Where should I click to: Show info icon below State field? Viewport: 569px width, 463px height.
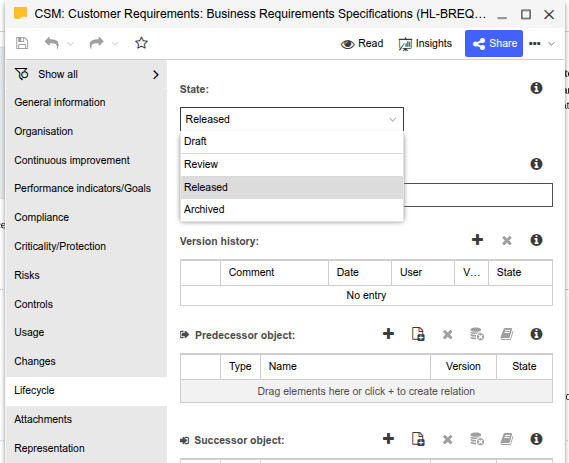[x=536, y=164]
